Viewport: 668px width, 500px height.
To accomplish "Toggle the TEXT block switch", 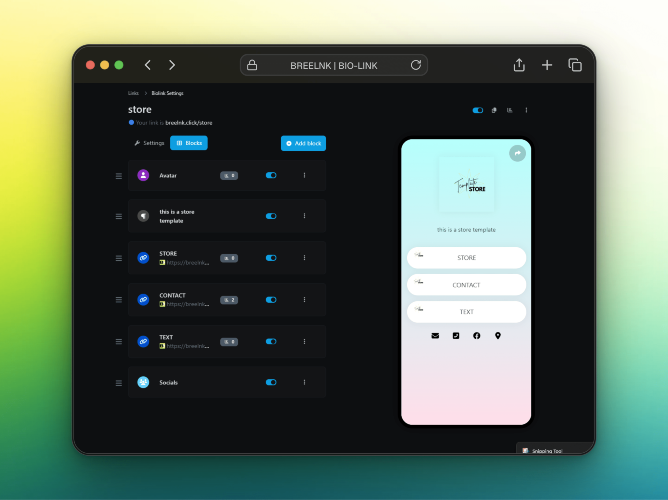I will (x=271, y=341).
